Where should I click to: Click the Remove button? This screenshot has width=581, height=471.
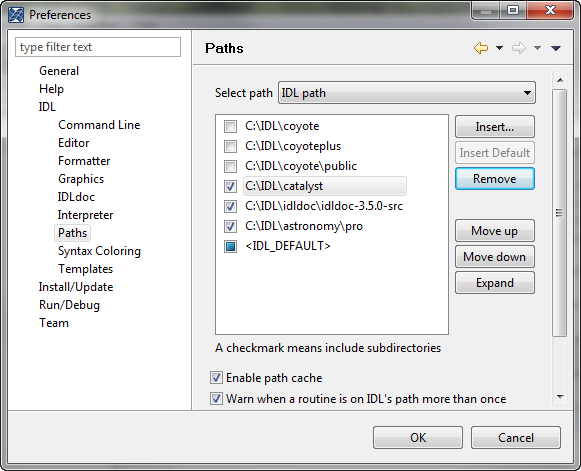coord(495,179)
